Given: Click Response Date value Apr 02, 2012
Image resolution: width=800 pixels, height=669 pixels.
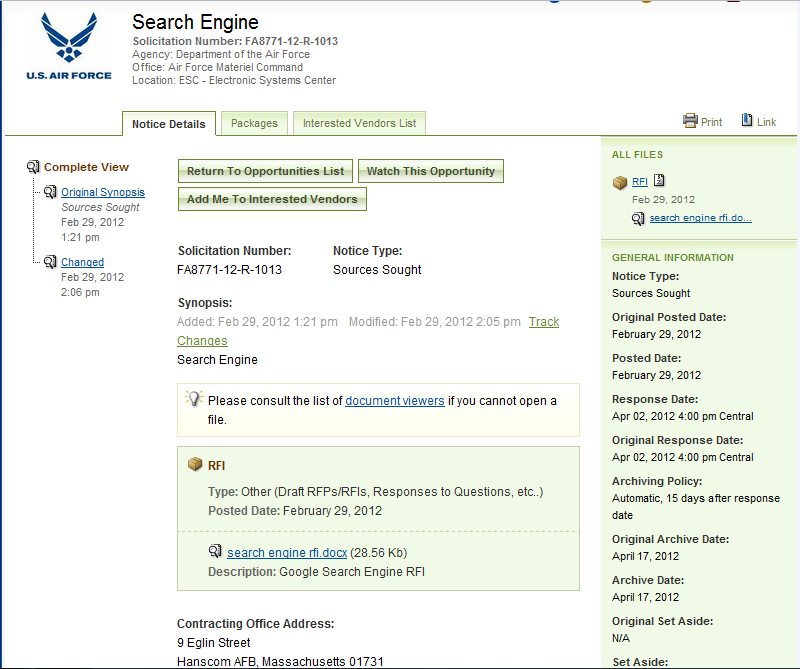Looking at the screenshot, I should coord(683,416).
